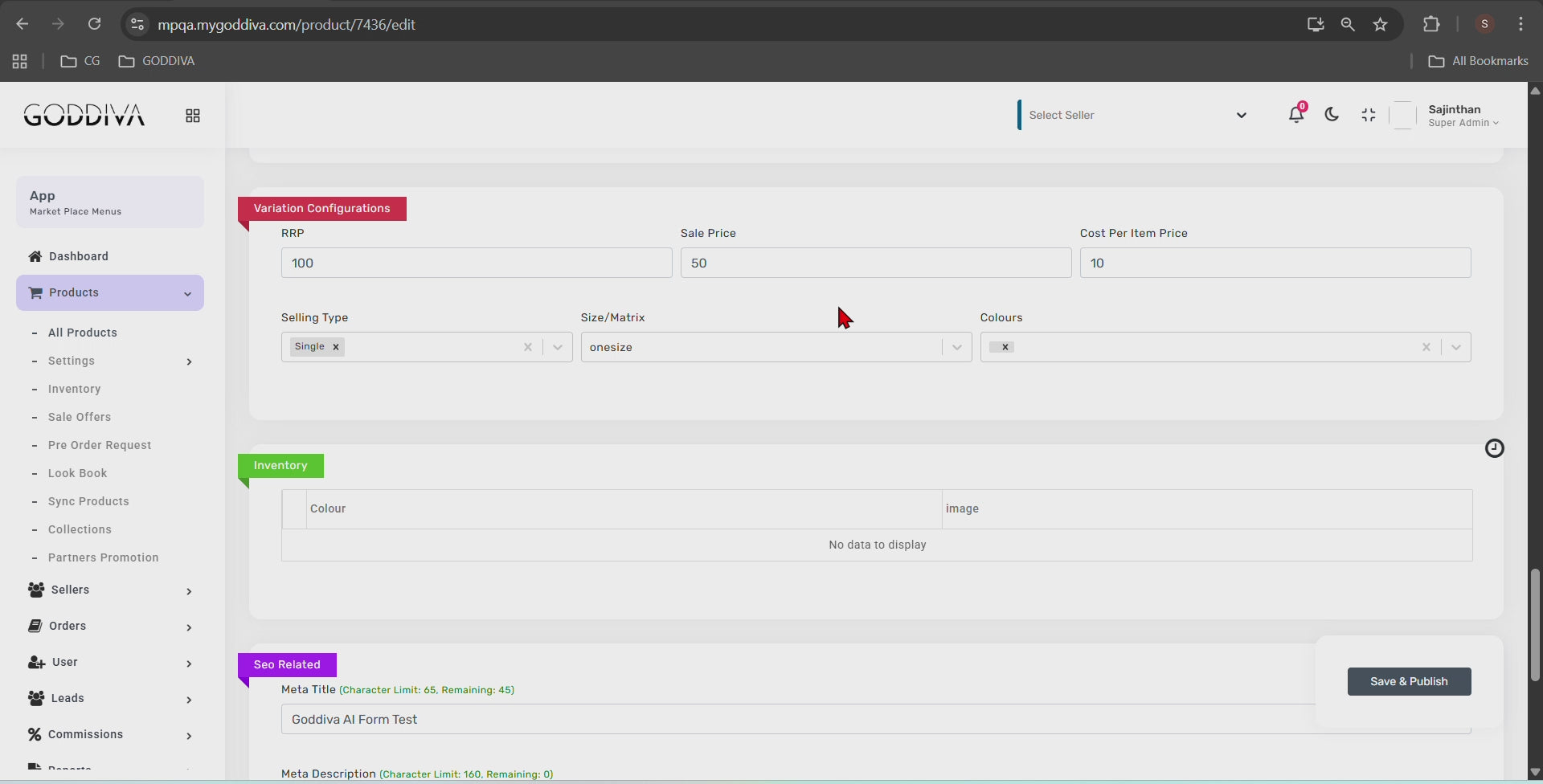The height and width of the screenshot is (784, 1543).
Task: Click the Sale Price input field
Action: point(875,263)
